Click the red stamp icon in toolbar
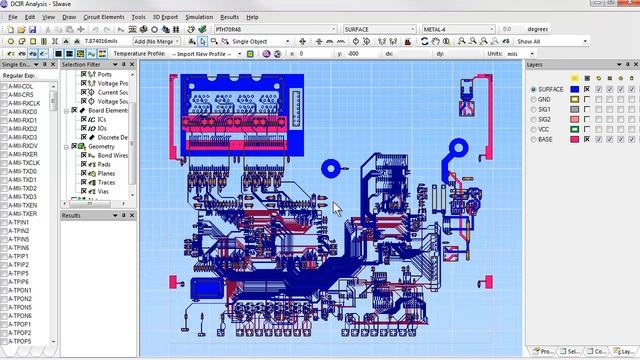The image size is (640, 360). click(407, 42)
